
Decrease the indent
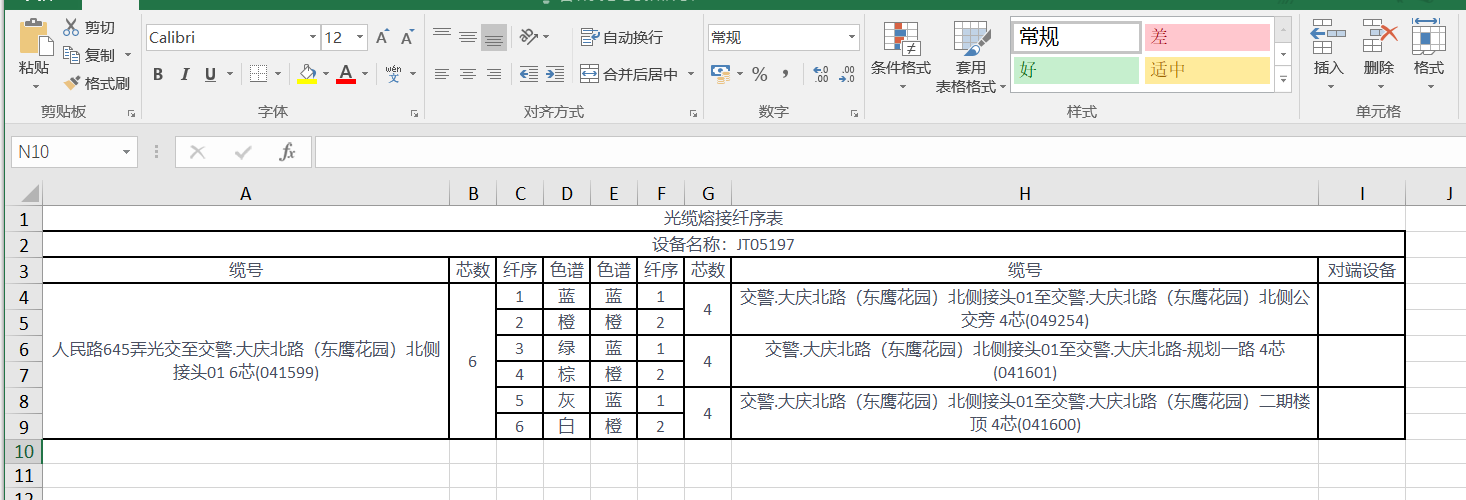pos(528,74)
